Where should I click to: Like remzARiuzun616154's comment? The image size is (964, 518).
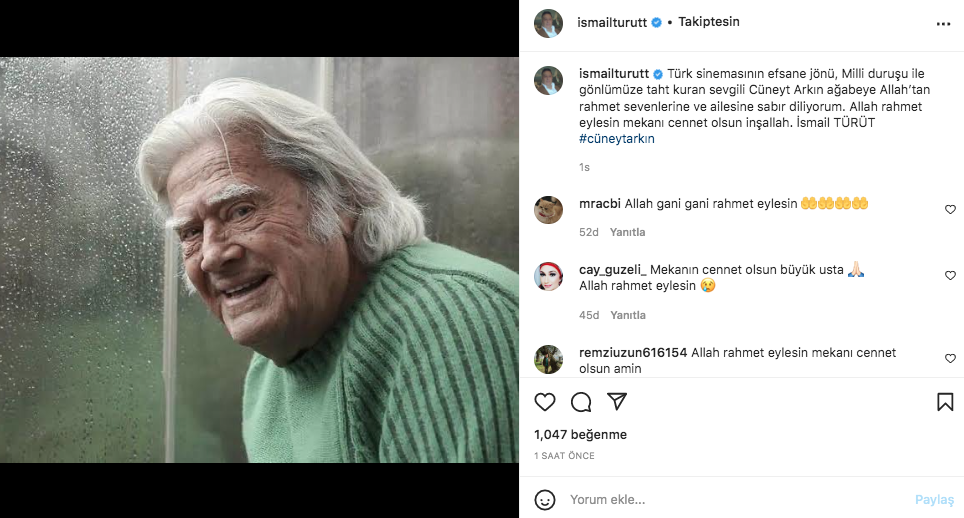click(x=950, y=358)
